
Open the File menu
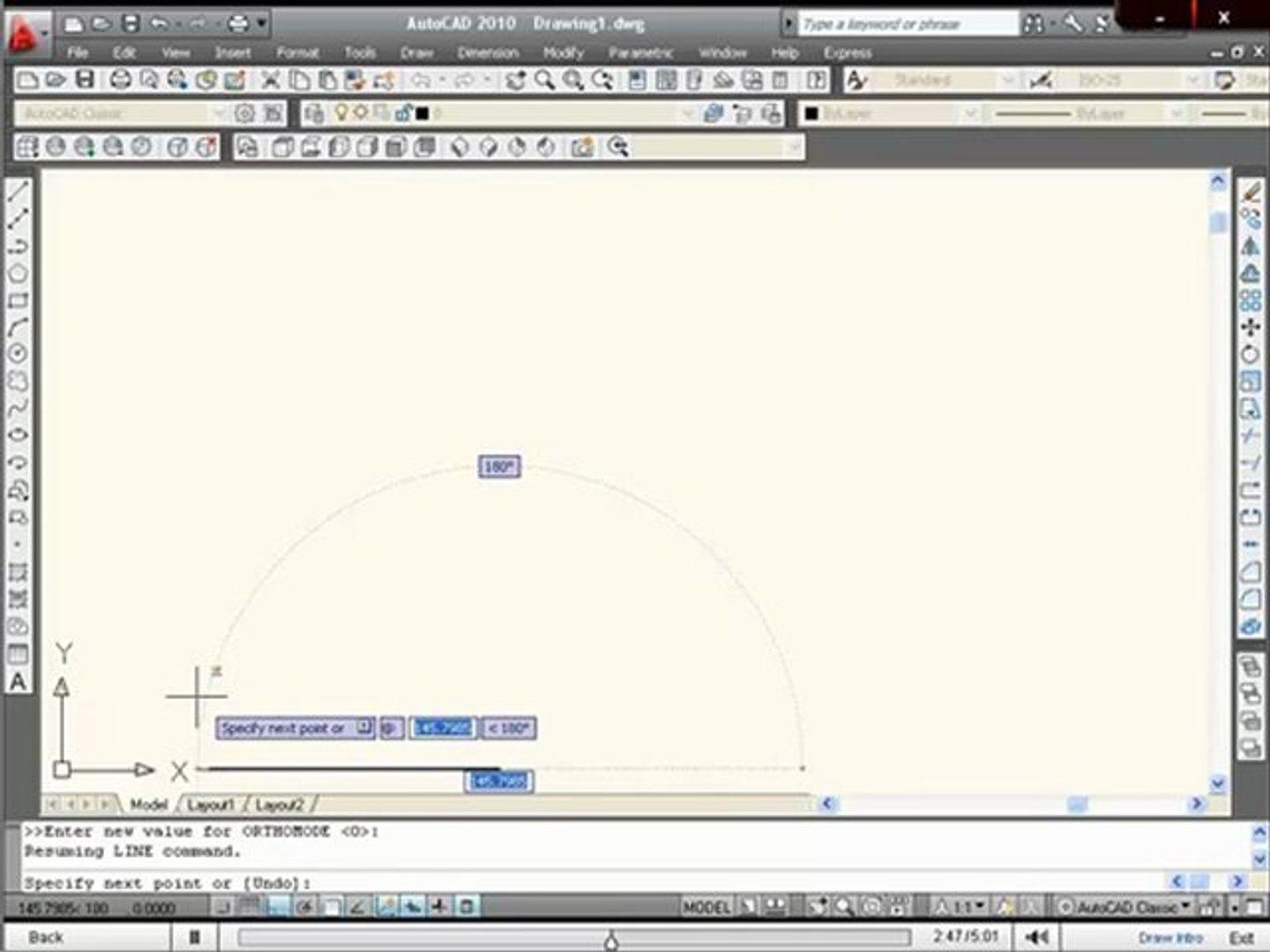[x=78, y=53]
